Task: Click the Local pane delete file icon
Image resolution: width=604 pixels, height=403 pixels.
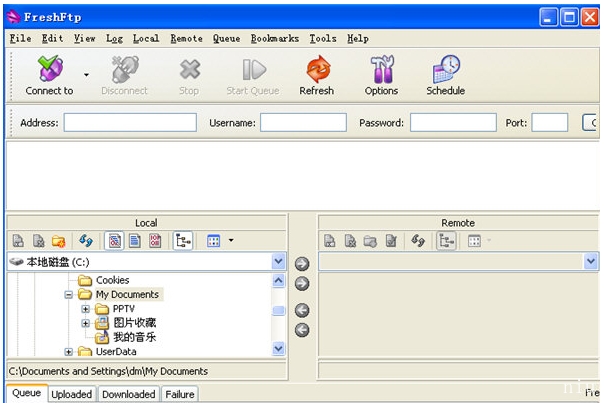Action: (x=38, y=241)
